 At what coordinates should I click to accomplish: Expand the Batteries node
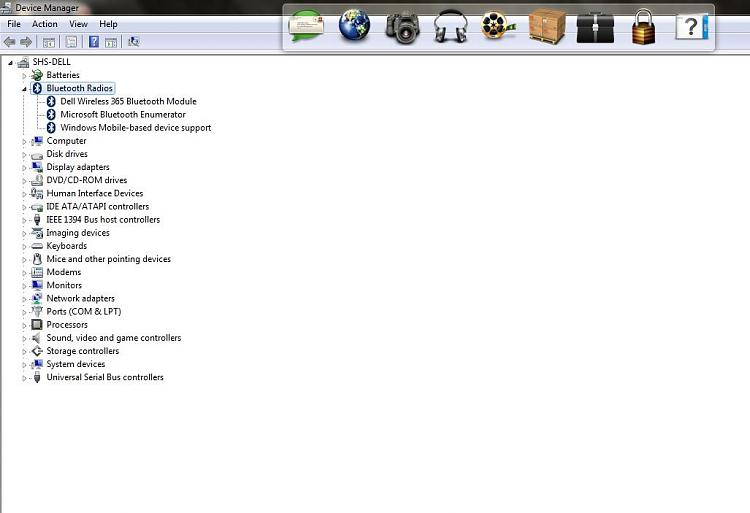24,76
